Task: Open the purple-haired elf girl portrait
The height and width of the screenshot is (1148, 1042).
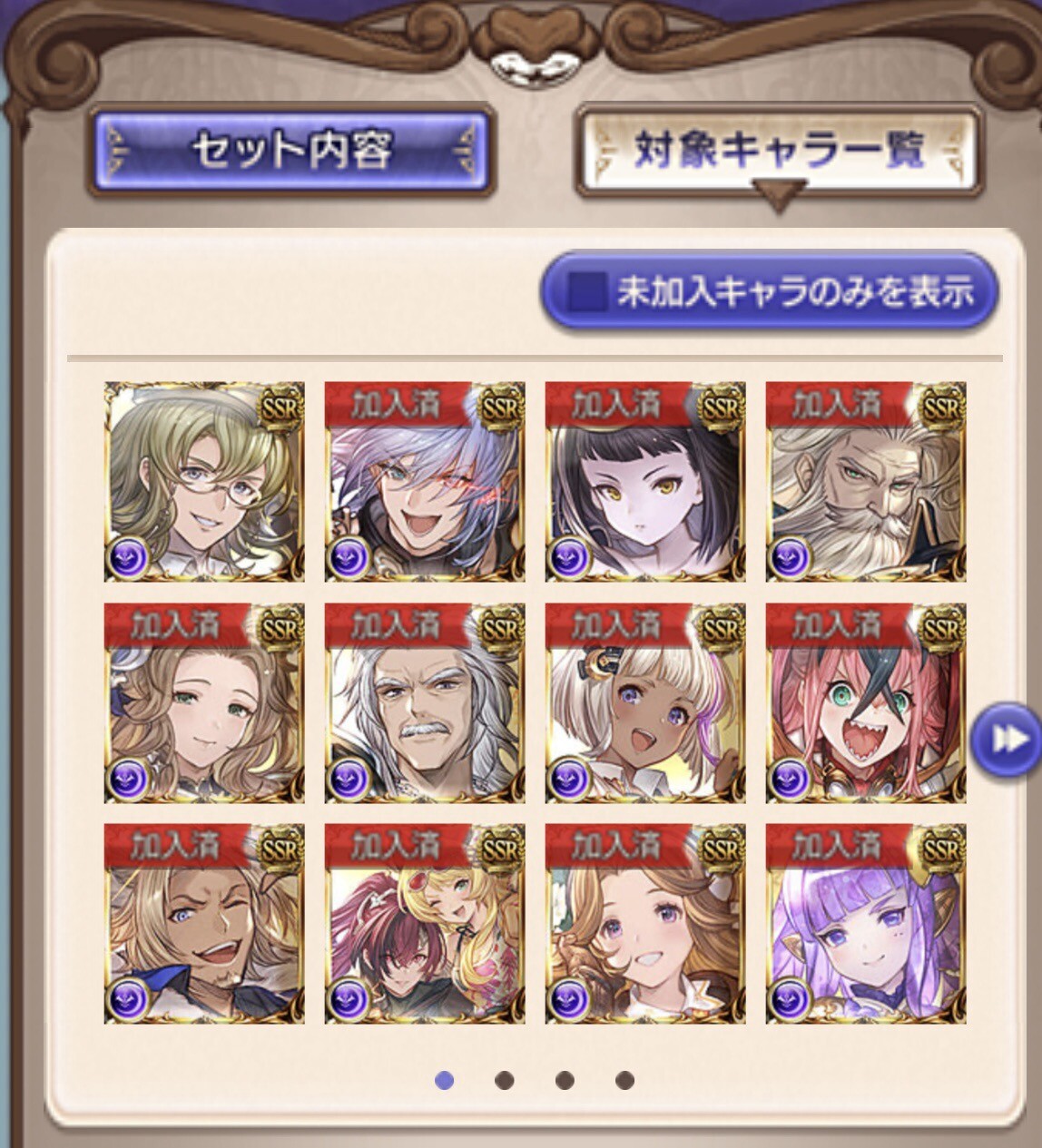Action: 866,924
